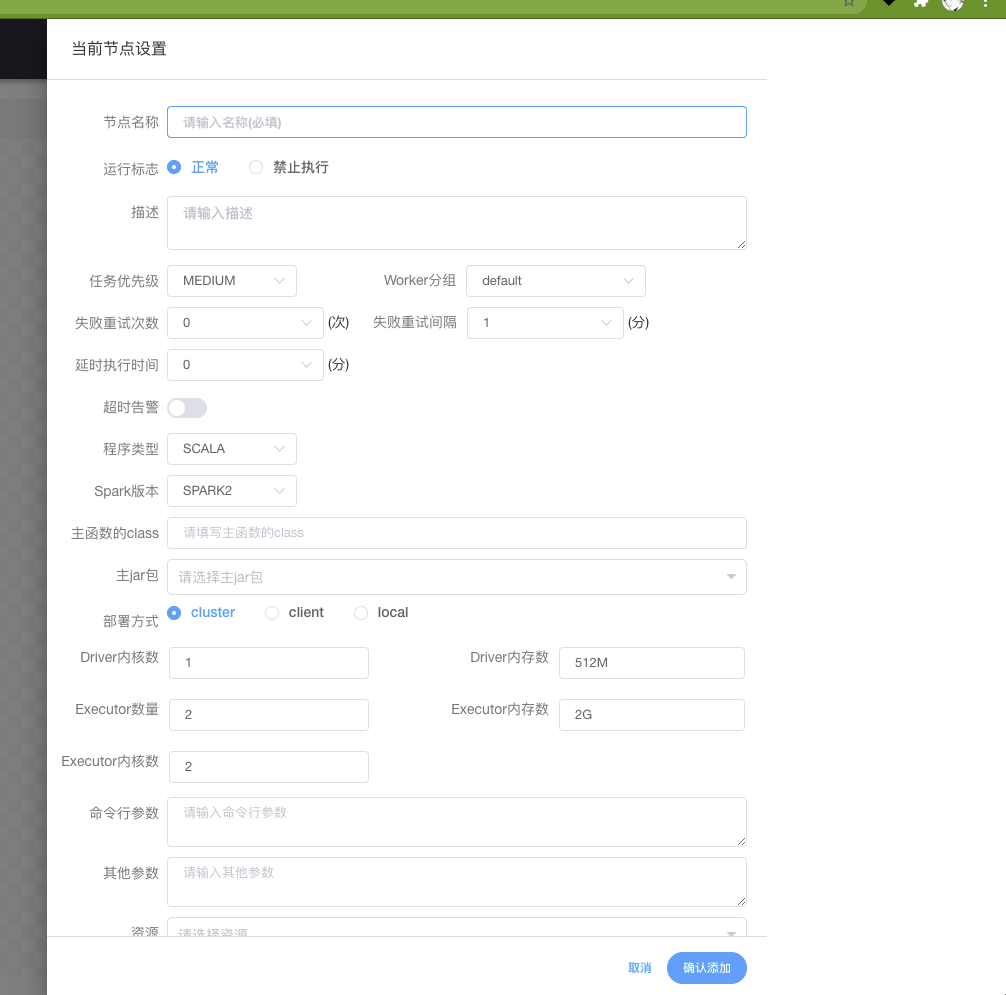Click the node name input field
The width and height of the screenshot is (1006, 995).
[456, 122]
